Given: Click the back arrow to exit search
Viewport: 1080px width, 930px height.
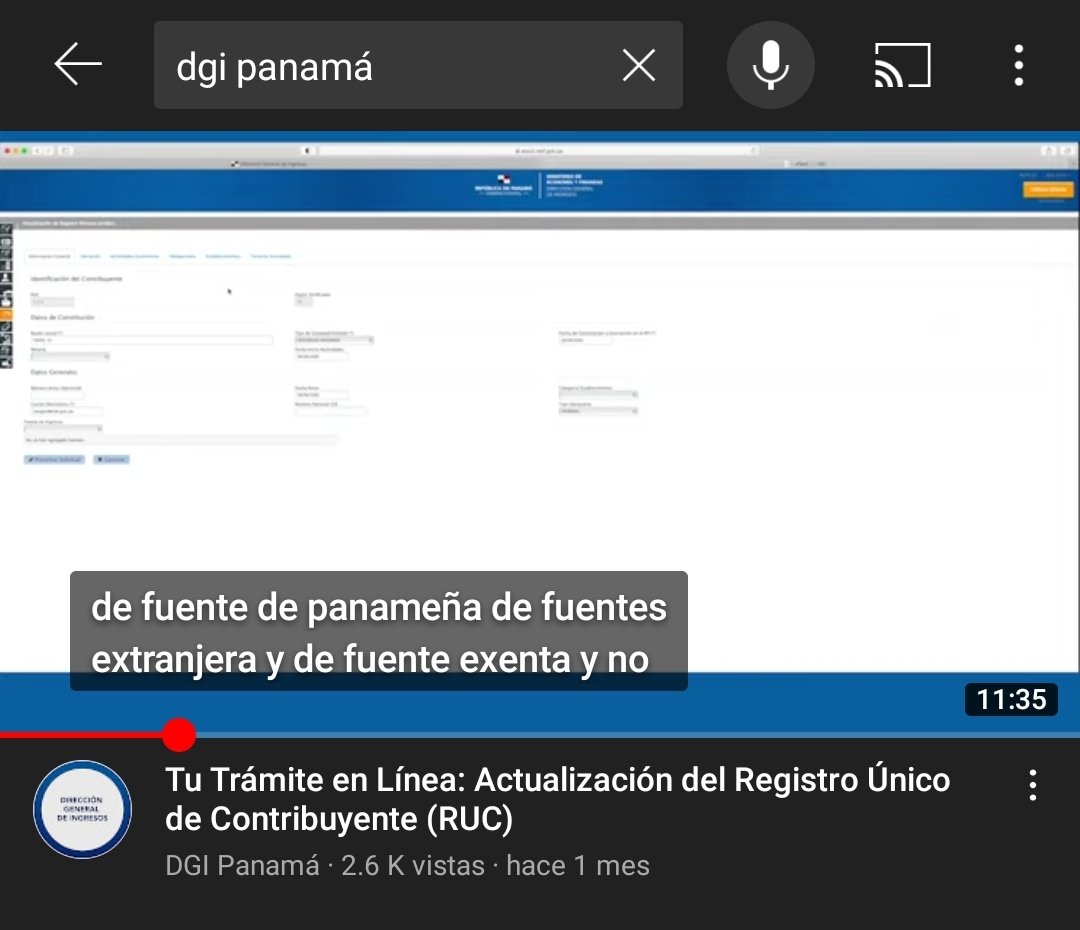Looking at the screenshot, I should (78, 64).
